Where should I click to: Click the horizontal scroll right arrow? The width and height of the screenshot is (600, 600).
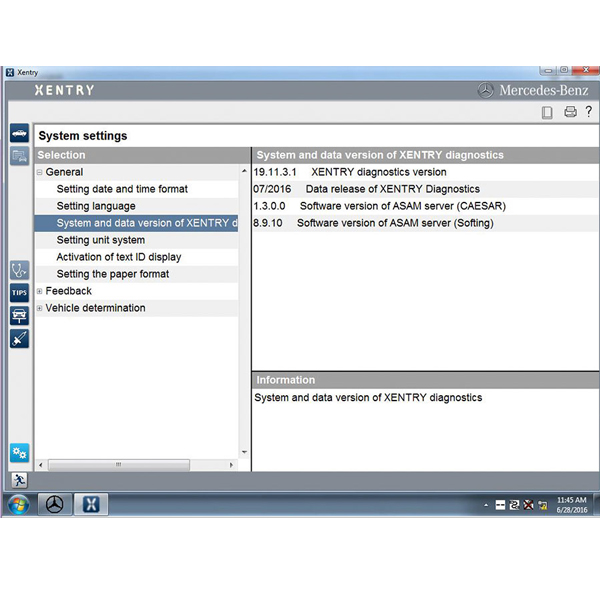point(231,465)
